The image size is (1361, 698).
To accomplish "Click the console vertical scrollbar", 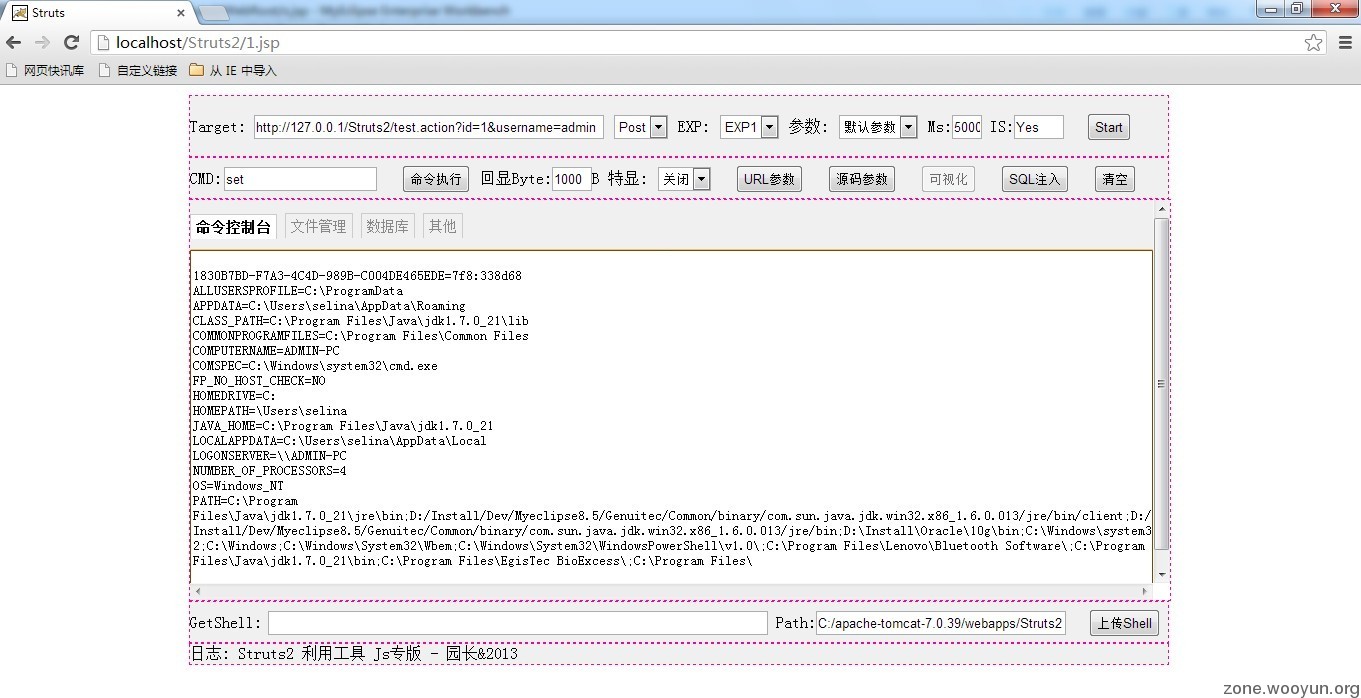I will coord(1161,383).
